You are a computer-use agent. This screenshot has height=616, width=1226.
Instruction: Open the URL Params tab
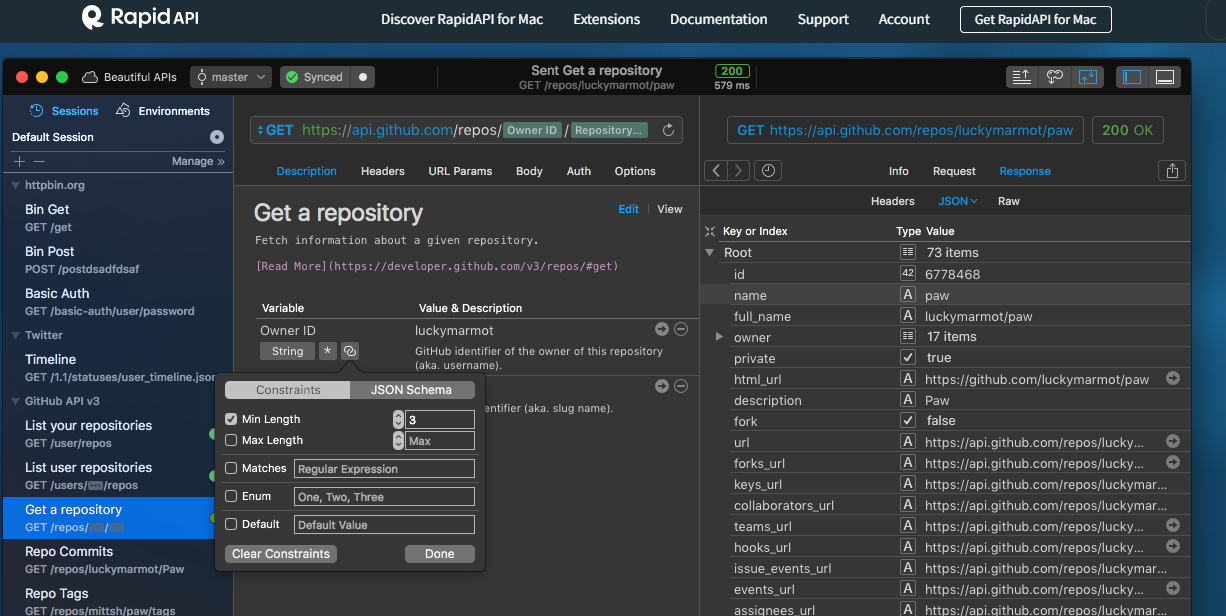[x=460, y=171]
